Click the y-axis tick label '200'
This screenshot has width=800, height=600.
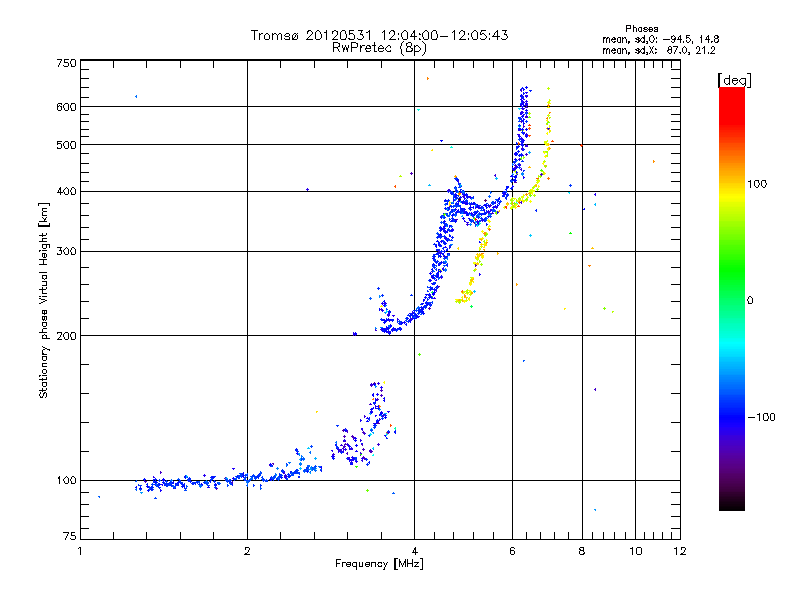[x=66, y=336]
